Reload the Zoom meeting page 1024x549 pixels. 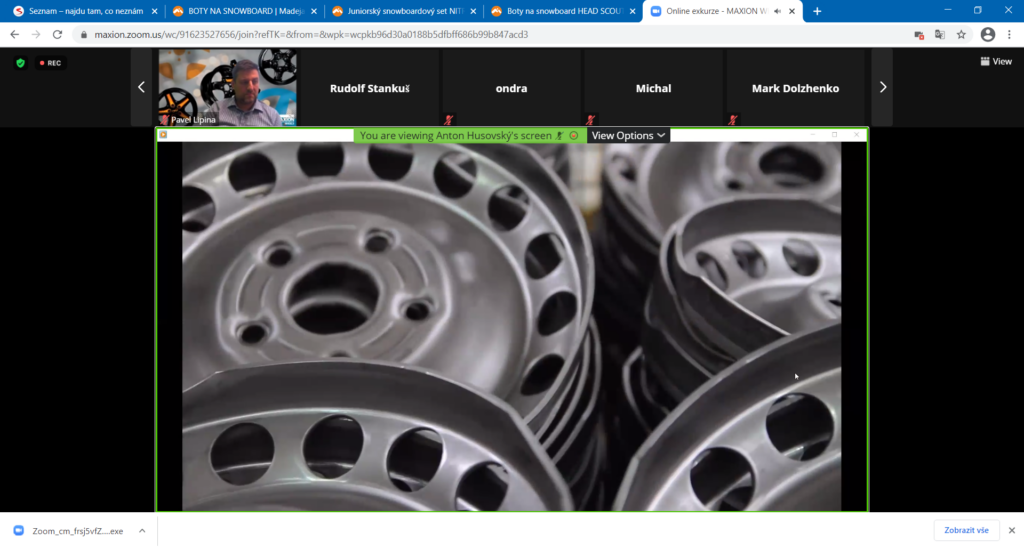pos(58,34)
